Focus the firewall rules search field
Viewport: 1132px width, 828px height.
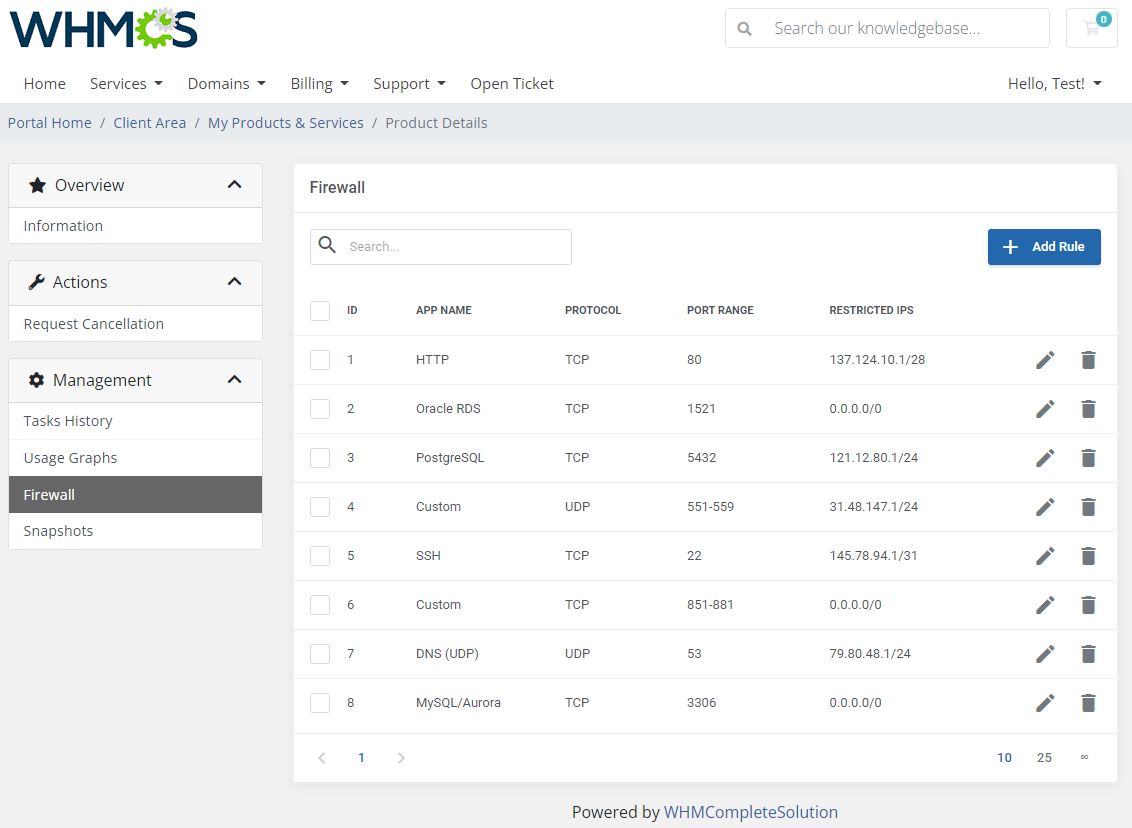coord(455,247)
